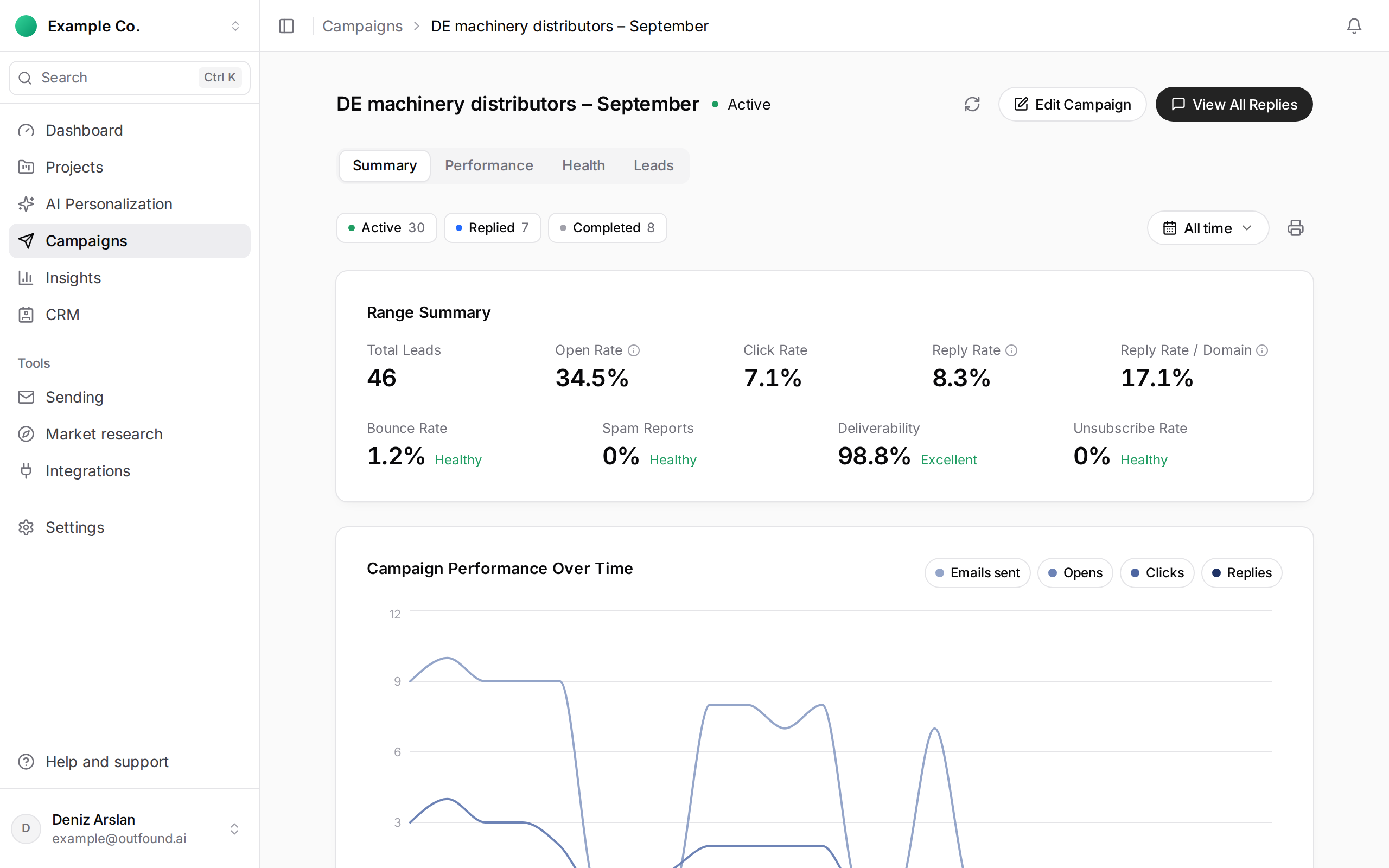Click the Reply Rate info icon
This screenshot has height=868, width=1389.
(1012, 350)
